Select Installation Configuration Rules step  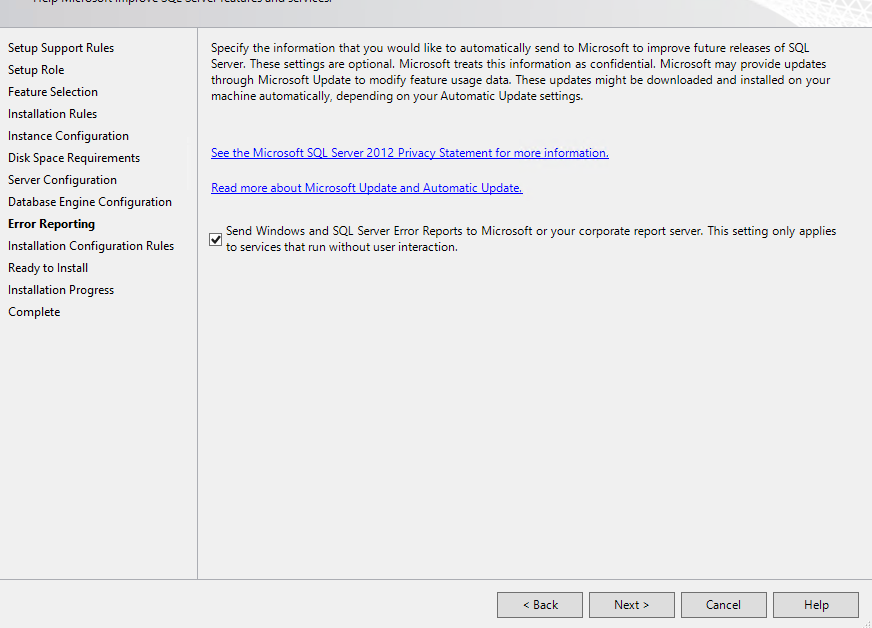(x=91, y=246)
